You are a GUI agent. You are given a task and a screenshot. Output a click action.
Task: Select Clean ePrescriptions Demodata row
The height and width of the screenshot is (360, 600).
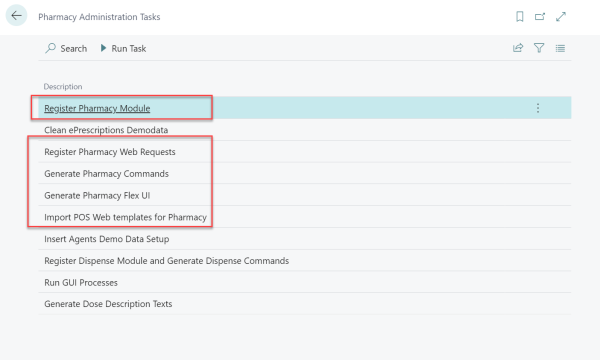pyautogui.click(x=305, y=130)
